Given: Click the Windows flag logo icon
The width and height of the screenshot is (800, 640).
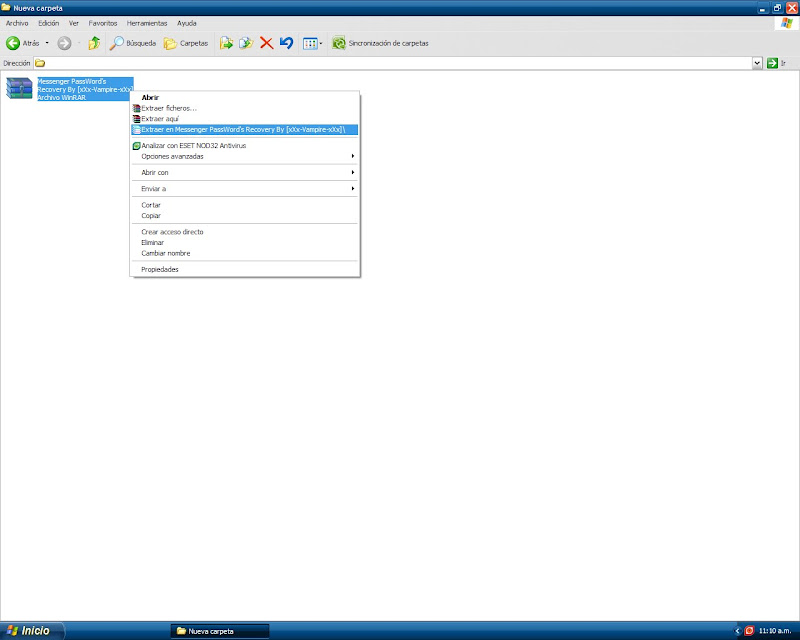Looking at the screenshot, I should [787, 23].
